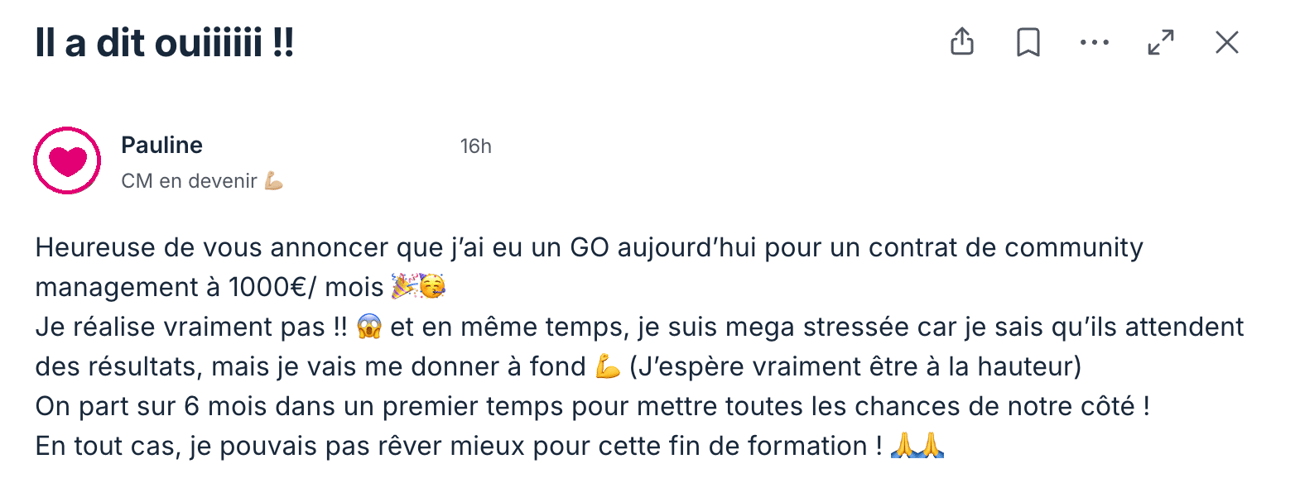1300x483 pixels.
Task: Close the post dialog
Action: tap(1227, 42)
